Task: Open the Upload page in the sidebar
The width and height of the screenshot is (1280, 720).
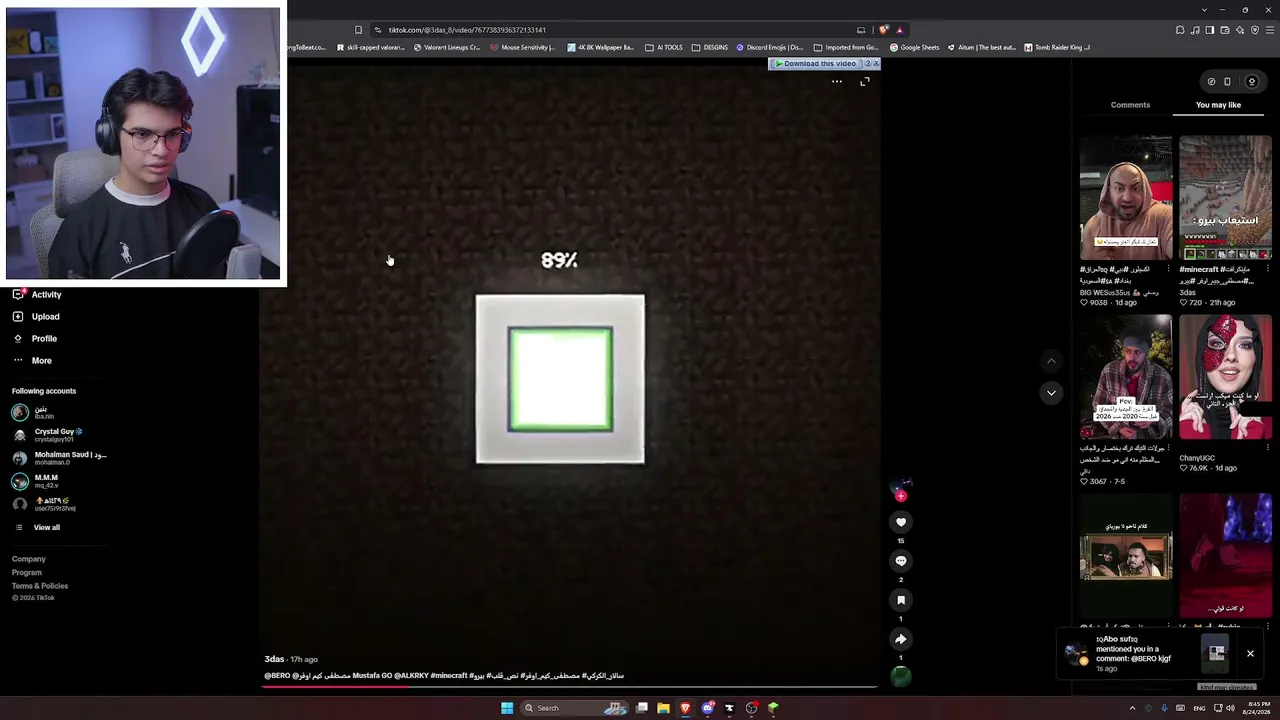Action: tap(37, 317)
